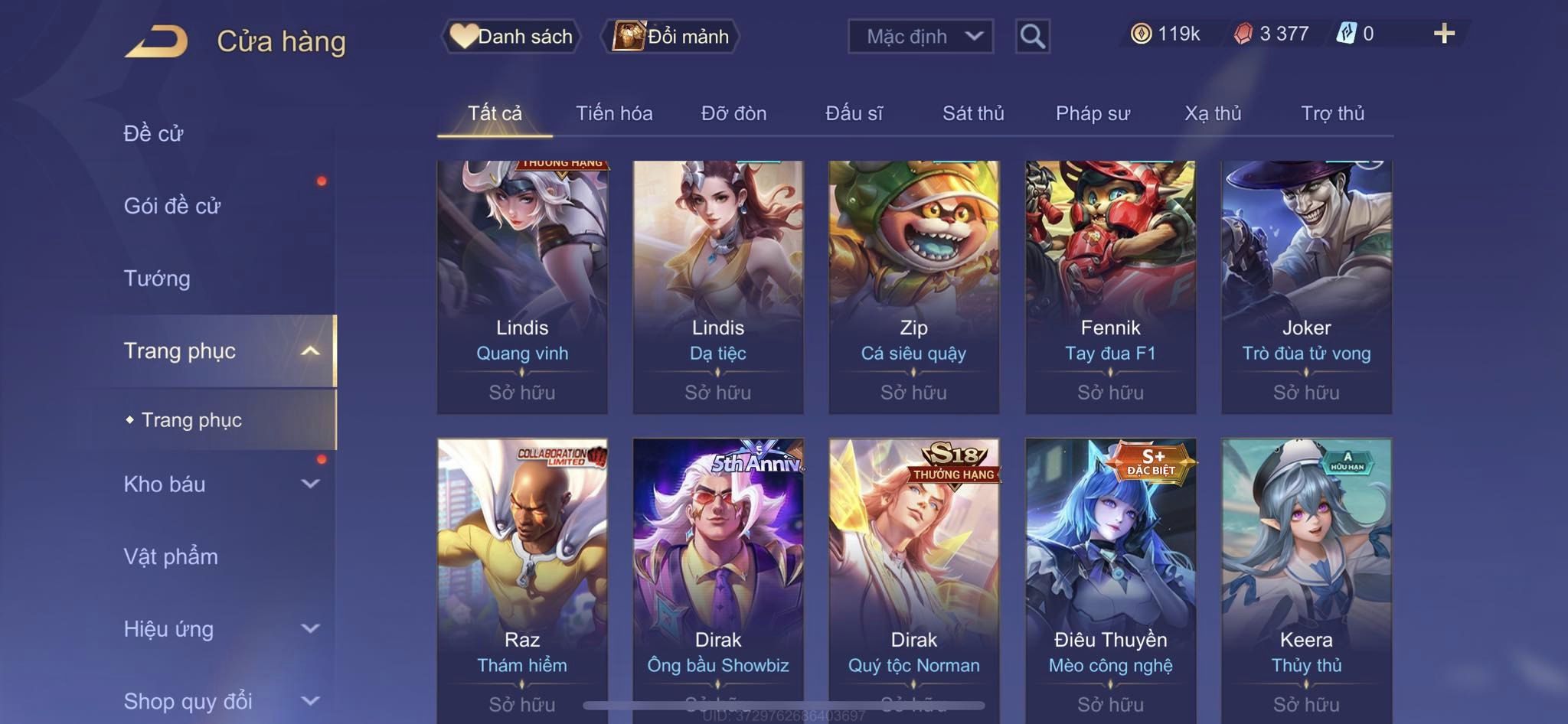Go back using the arrow icon
This screenshot has height=724, width=1568.
tap(156, 41)
